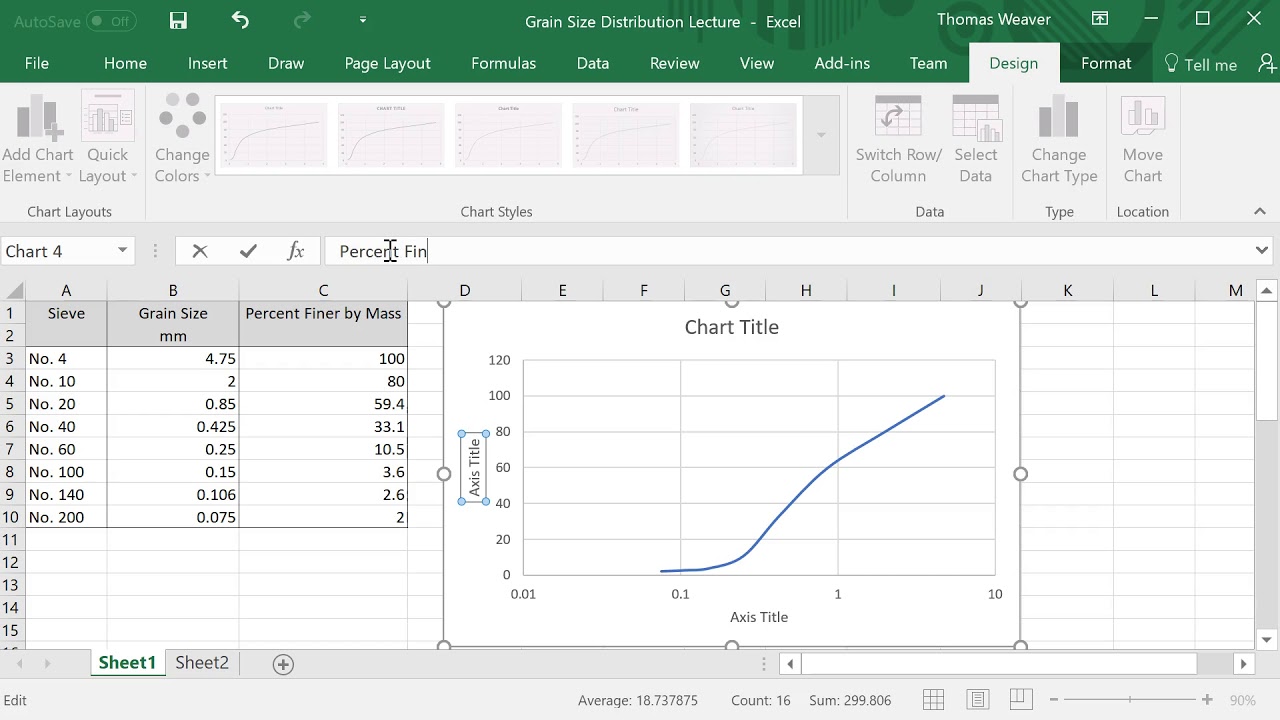Image resolution: width=1280 pixels, height=720 pixels.
Task: Expand the Chart Styles gallery
Action: pyautogui.click(x=821, y=135)
